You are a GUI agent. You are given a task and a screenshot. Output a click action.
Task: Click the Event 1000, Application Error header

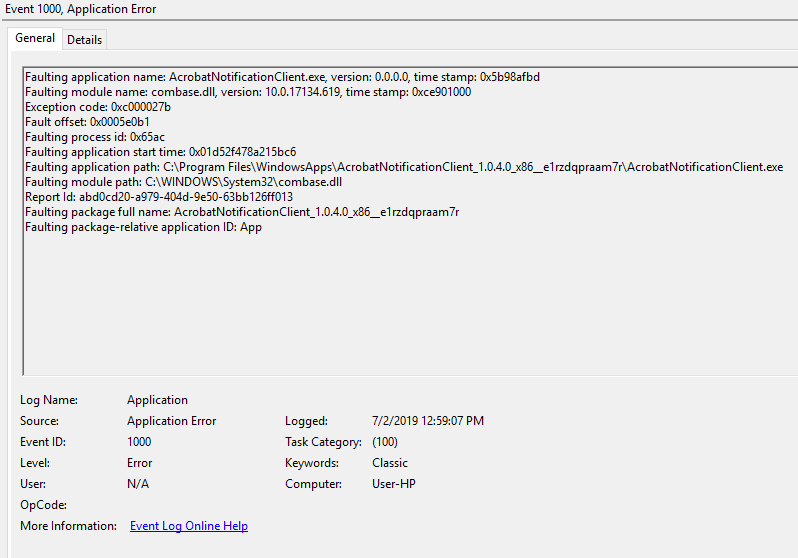coord(81,9)
